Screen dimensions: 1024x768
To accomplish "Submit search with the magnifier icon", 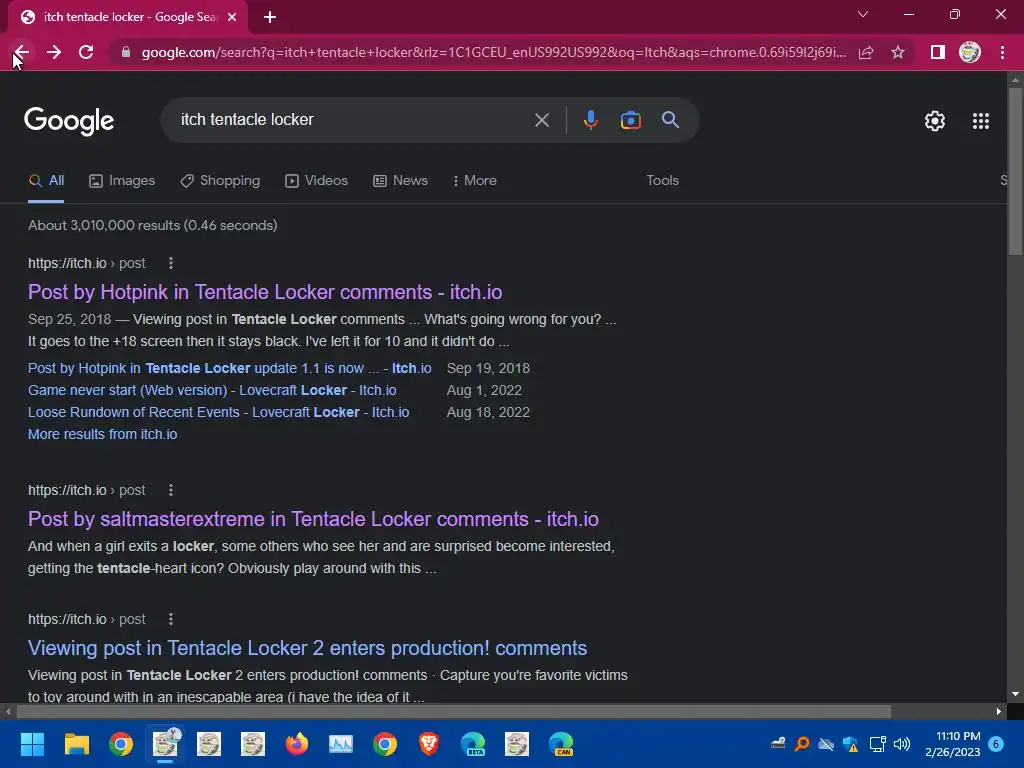I will pyautogui.click(x=671, y=120).
